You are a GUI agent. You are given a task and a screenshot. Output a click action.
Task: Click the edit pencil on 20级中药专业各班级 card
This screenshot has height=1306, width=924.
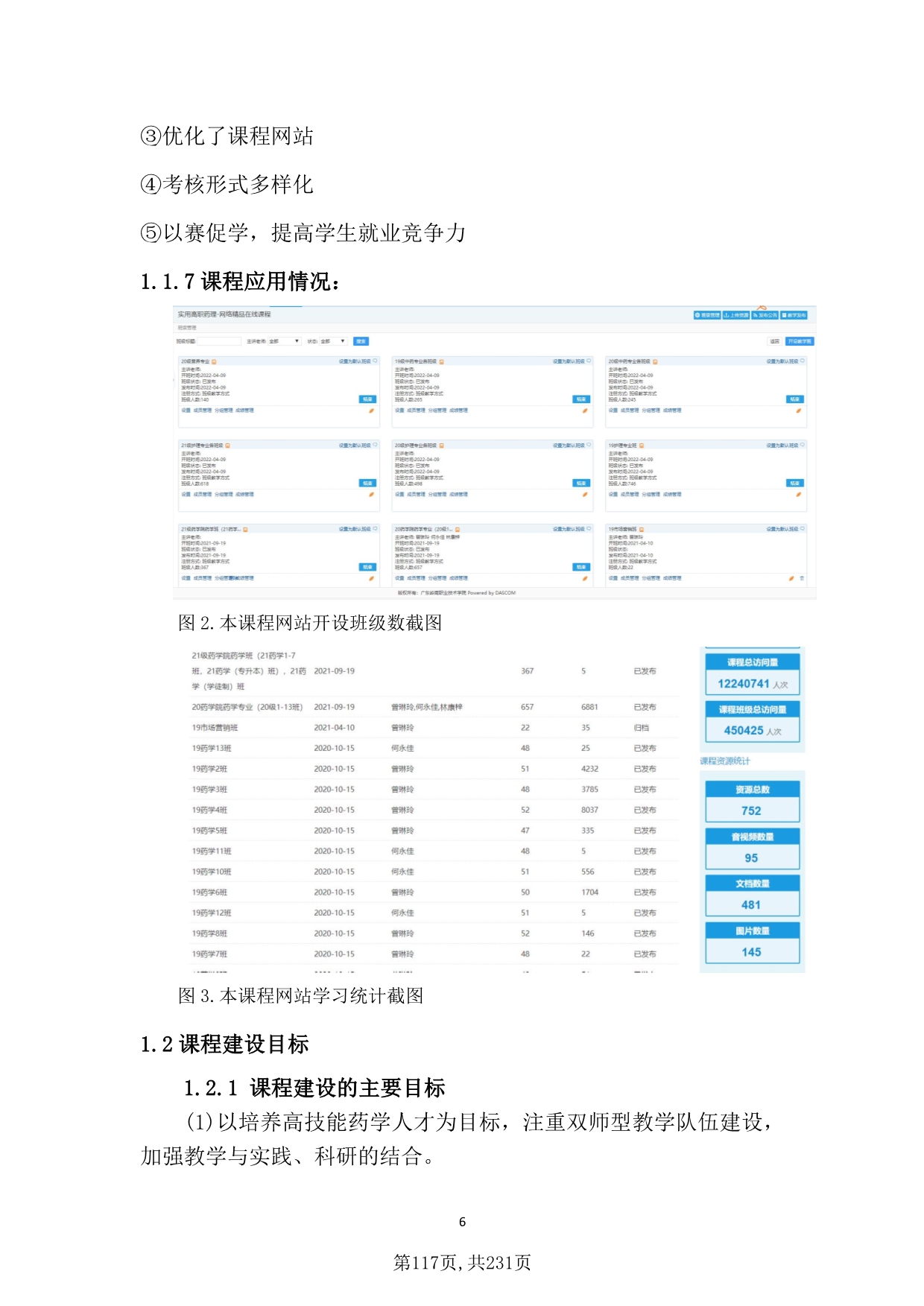coord(798,410)
